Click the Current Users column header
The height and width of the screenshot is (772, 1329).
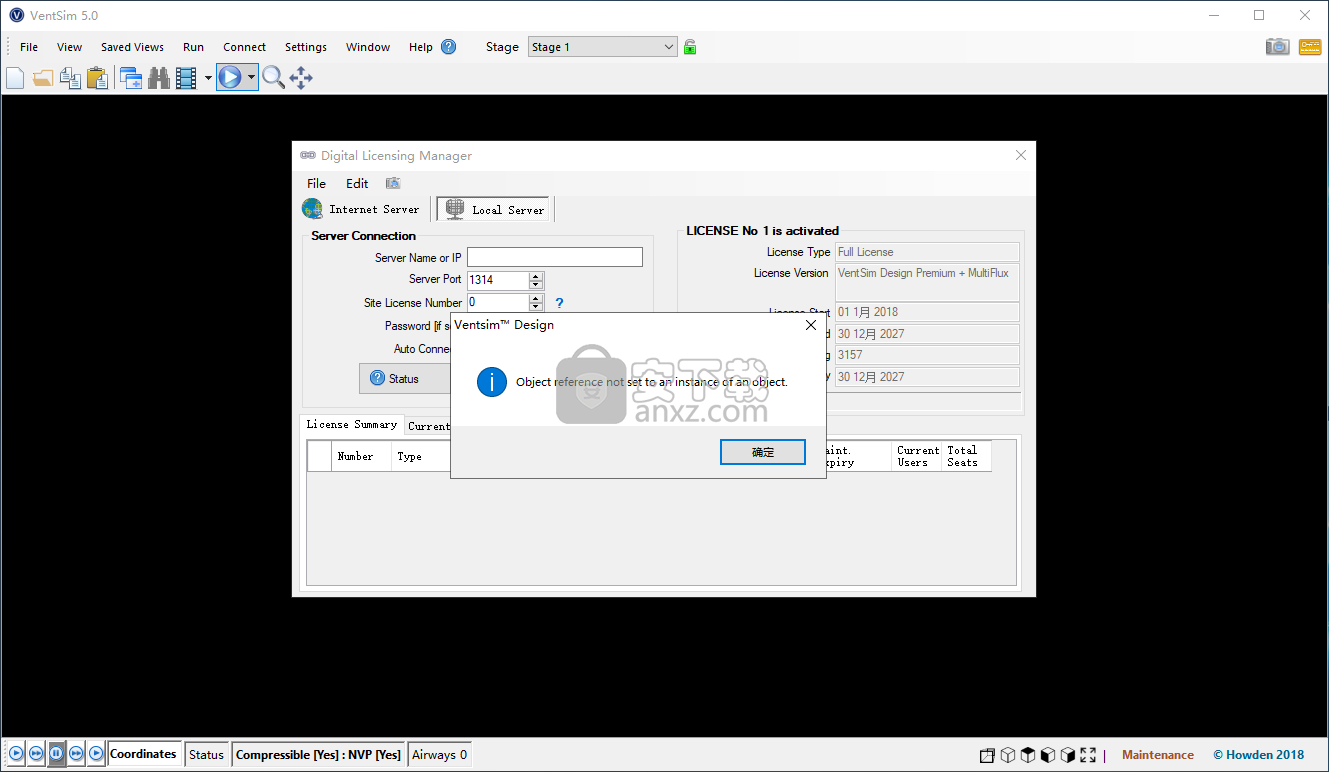(x=917, y=456)
